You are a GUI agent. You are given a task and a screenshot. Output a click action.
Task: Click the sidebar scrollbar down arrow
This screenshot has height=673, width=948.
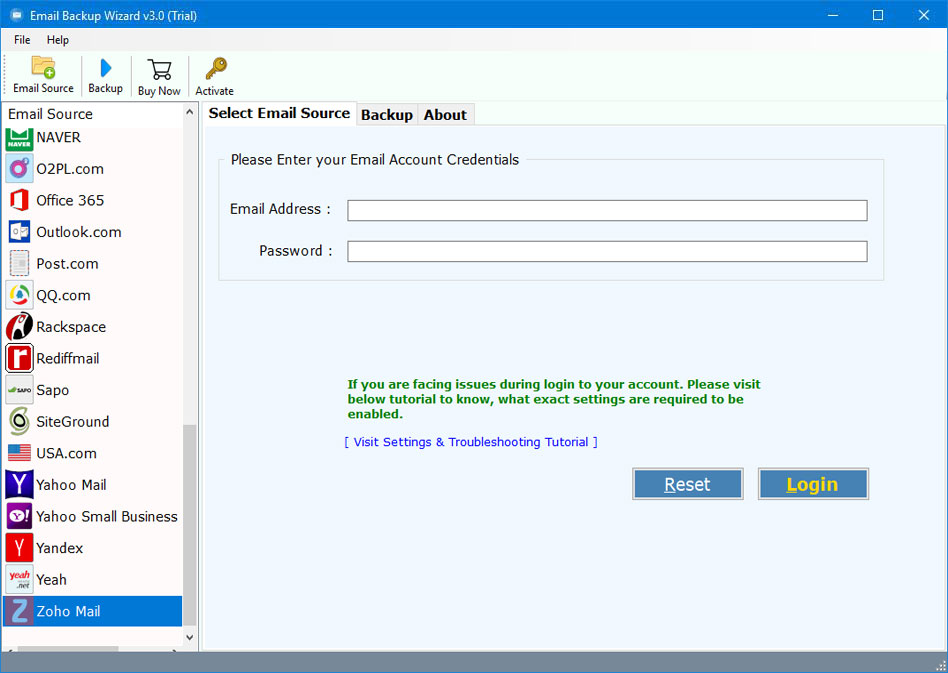(x=189, y=637)
